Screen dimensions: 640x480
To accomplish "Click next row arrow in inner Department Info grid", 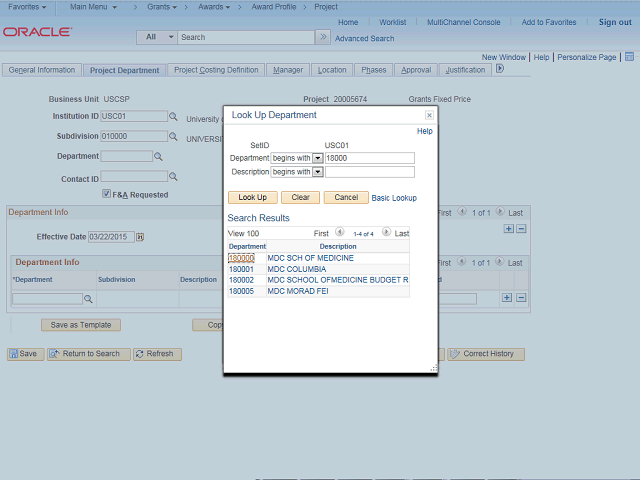I will pos(499,261).
